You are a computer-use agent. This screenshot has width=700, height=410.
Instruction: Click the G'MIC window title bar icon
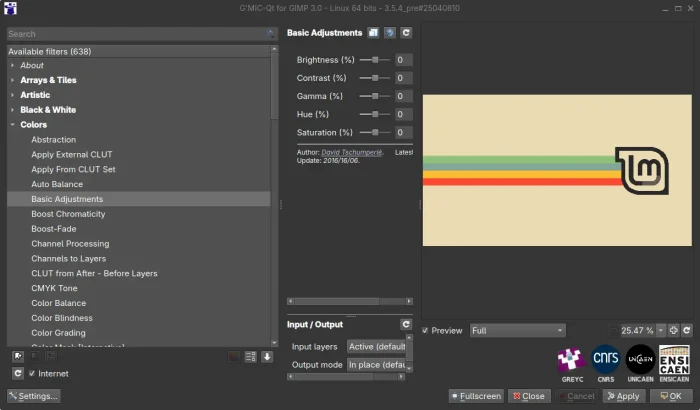tap(10, 8)
